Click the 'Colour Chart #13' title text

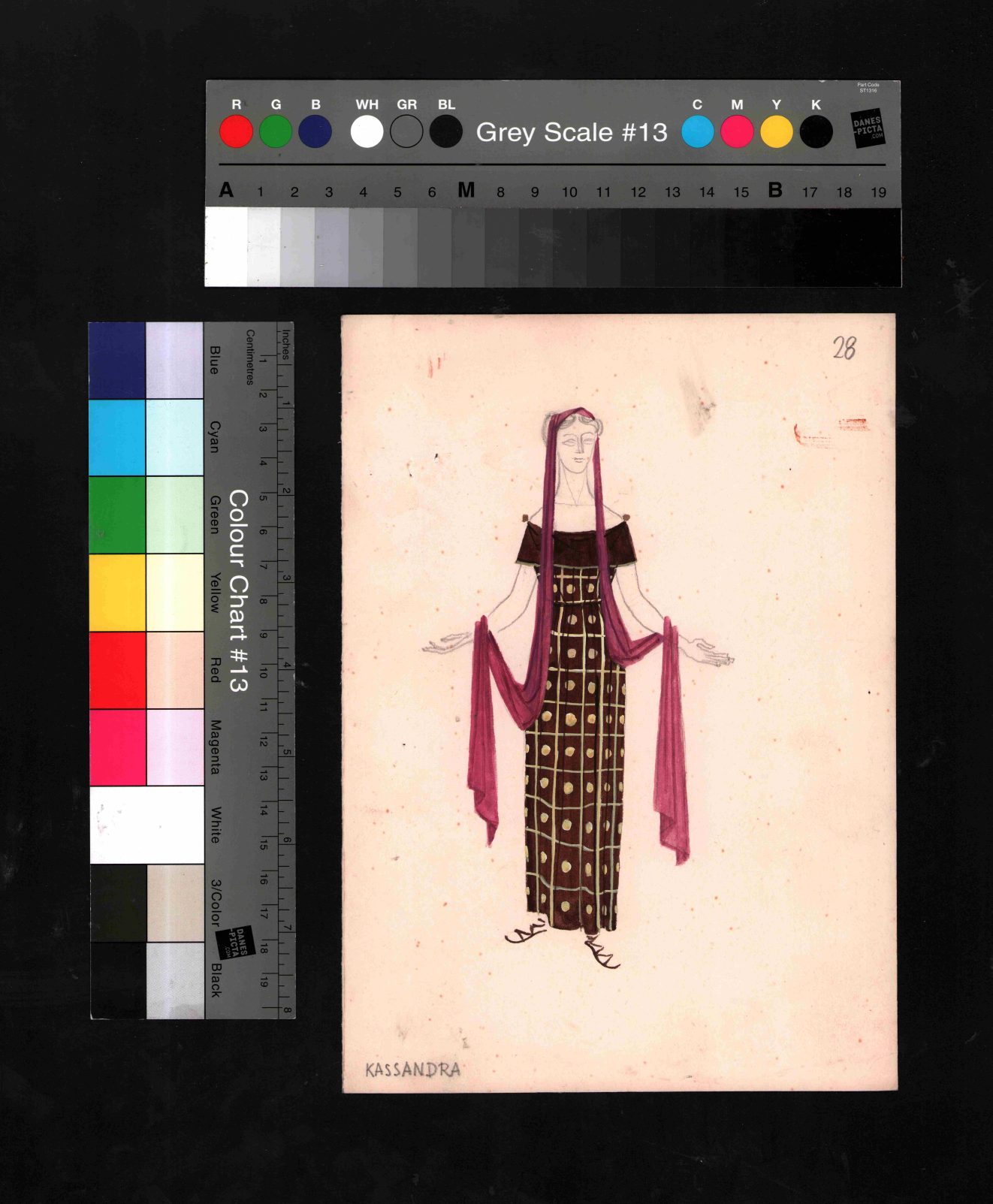coord(237,590)
